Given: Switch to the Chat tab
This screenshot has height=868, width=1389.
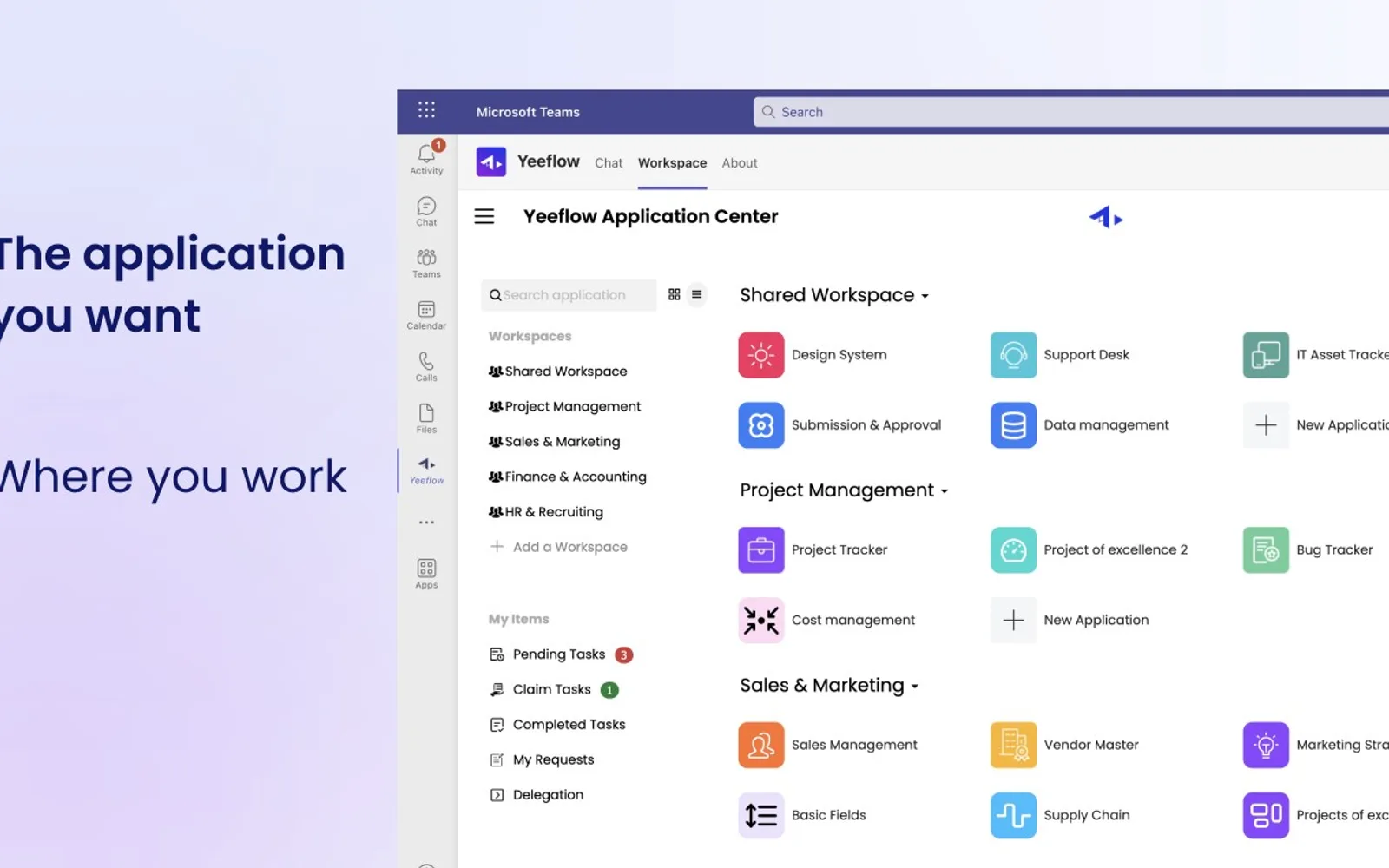Looking at the screenshot, I should 609,163.
